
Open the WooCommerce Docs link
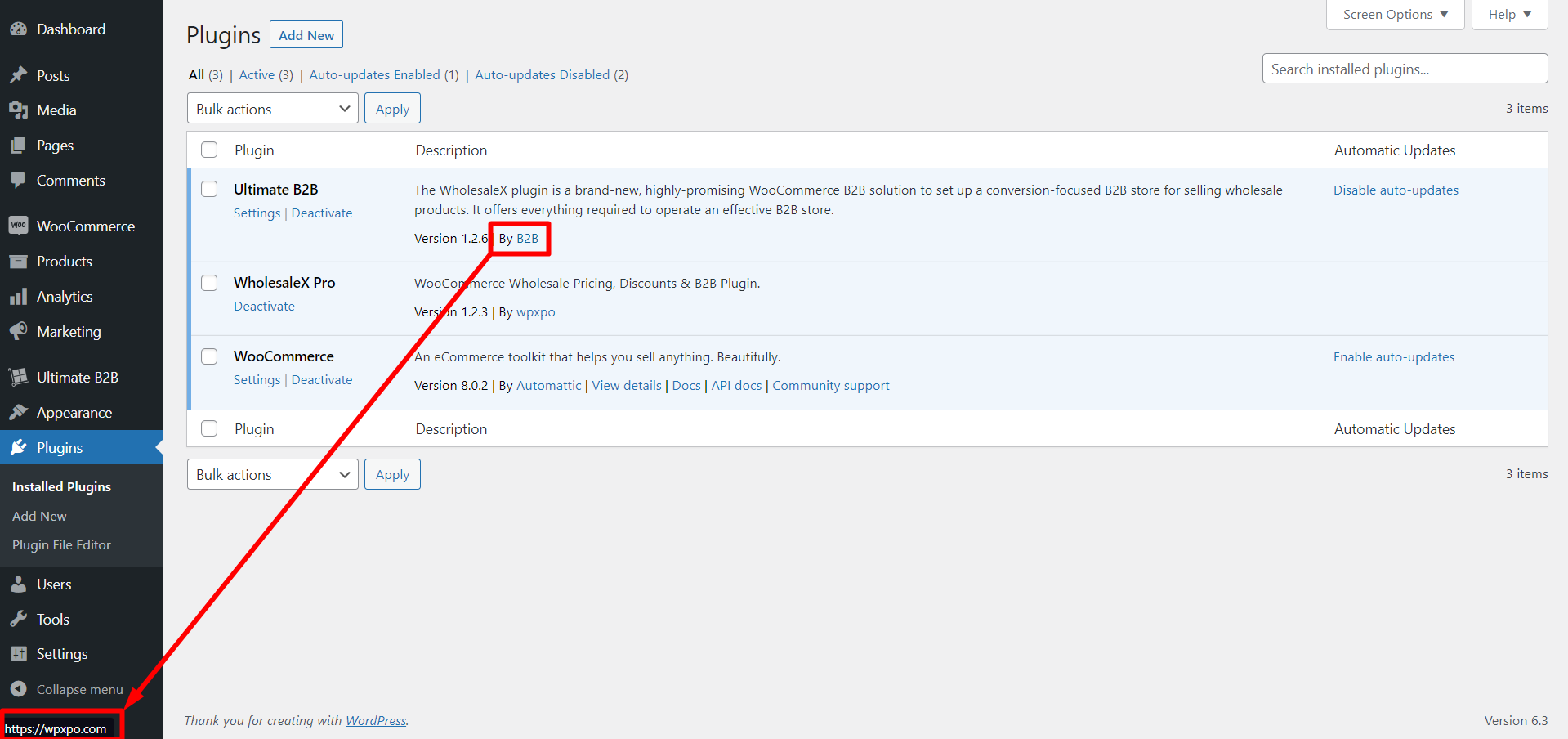click(686, 385)
